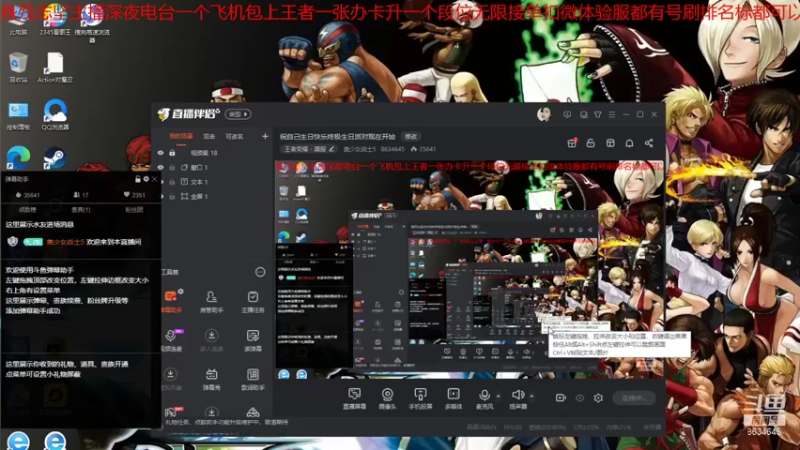Expand the speaker volume arrow

point(532,396)
